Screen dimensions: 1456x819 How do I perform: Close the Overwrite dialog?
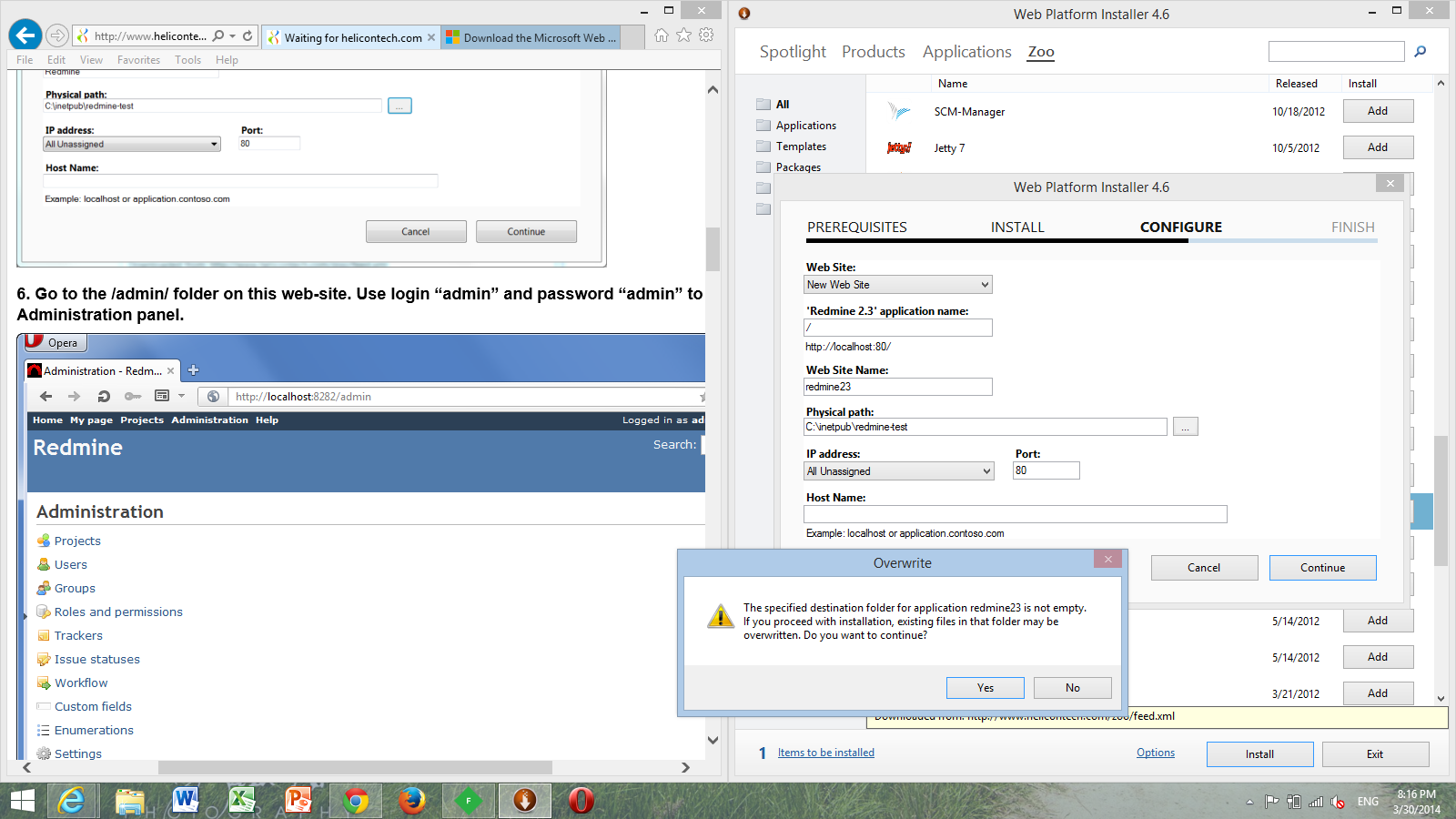pyautogui.click(x=1107, y=560)
